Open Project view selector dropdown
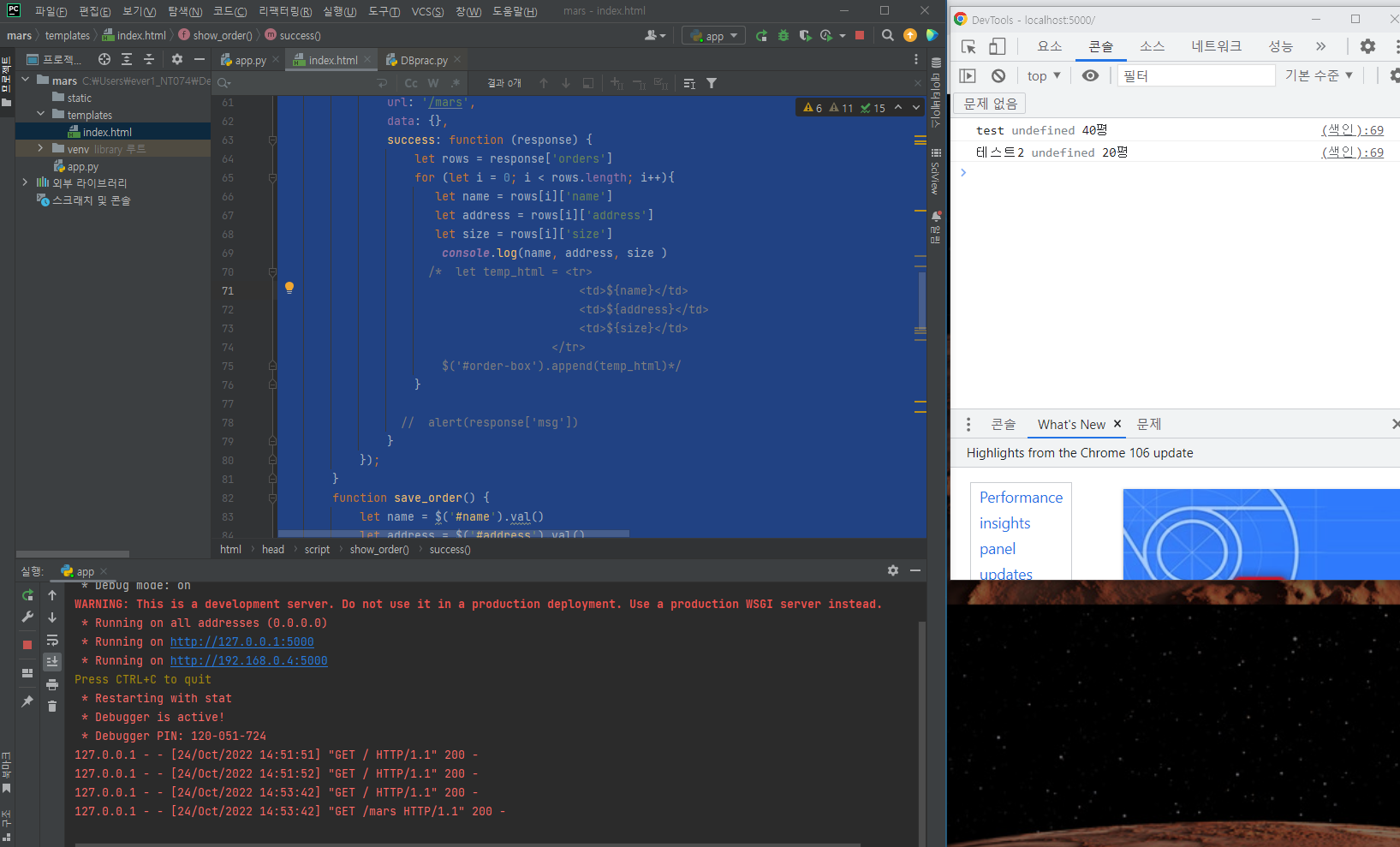Viewport: 1400px width, 847px height. point(55,59)
